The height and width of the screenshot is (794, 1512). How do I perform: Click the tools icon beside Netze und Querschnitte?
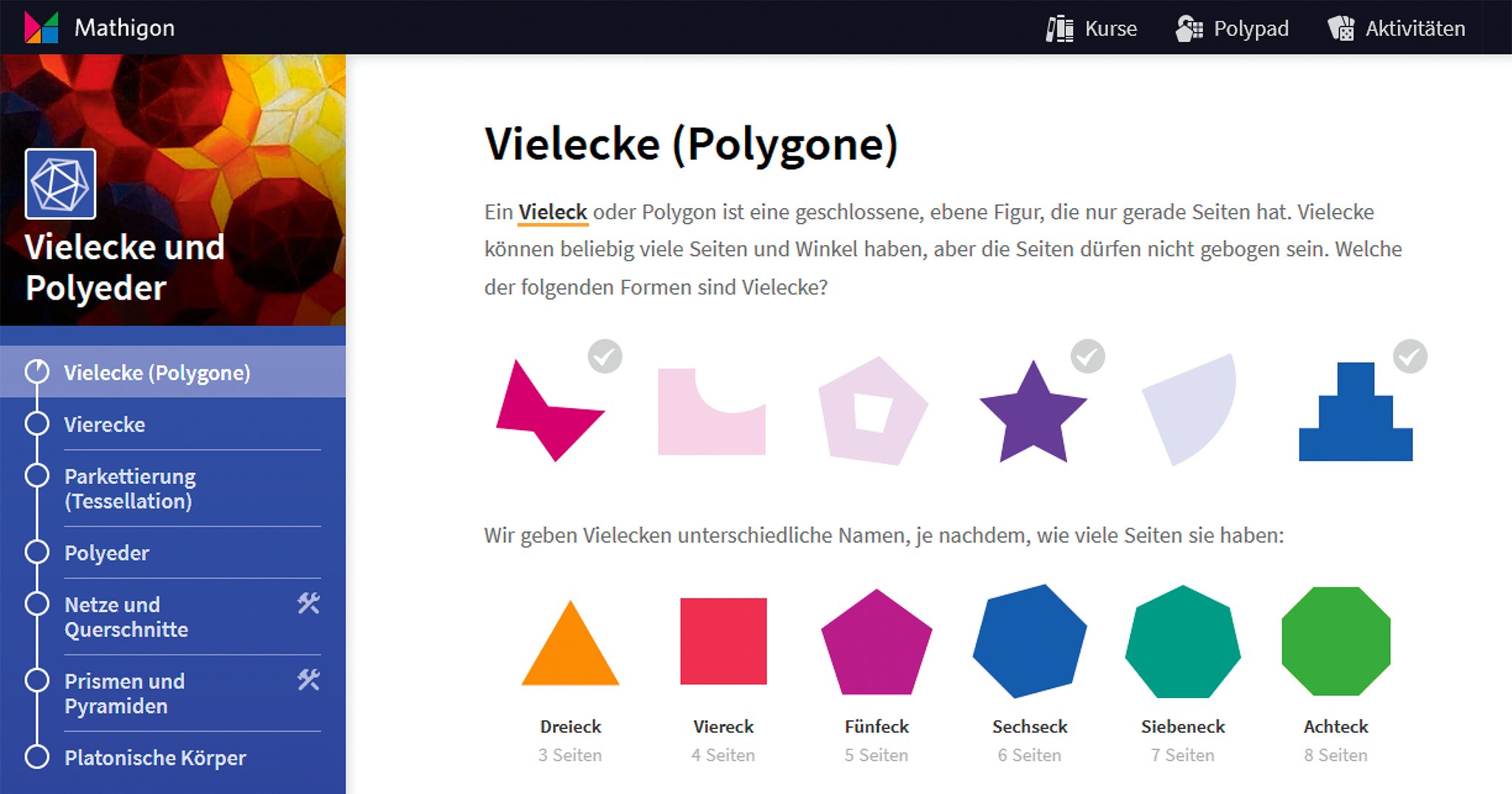point(309,604)
